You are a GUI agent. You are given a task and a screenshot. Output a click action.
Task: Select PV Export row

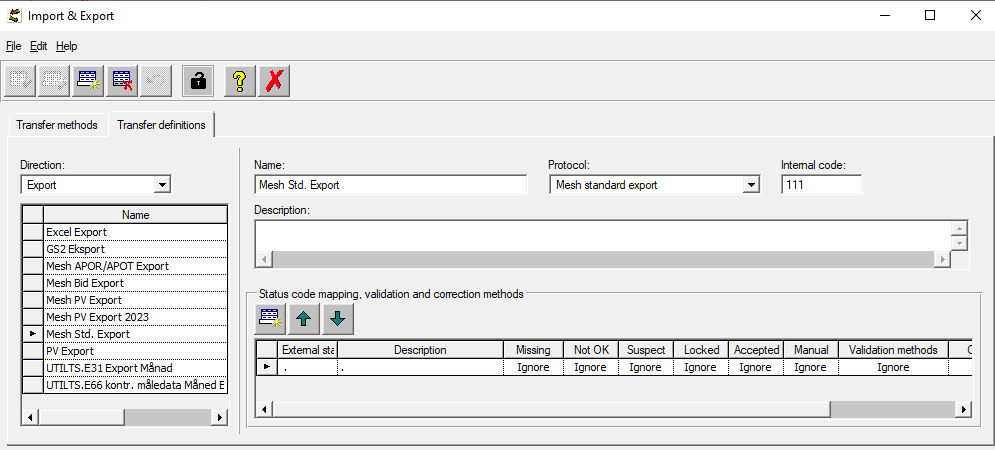pos(135,351)
